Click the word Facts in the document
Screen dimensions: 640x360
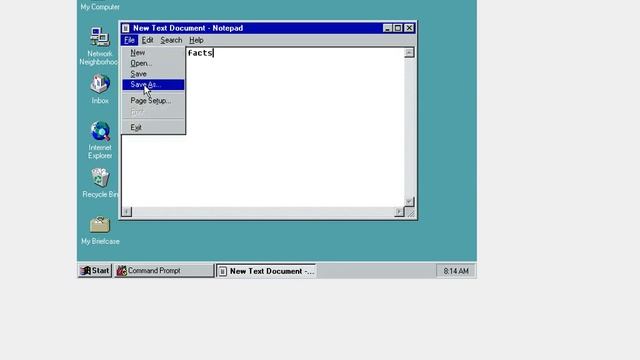(x=200, y=53)
